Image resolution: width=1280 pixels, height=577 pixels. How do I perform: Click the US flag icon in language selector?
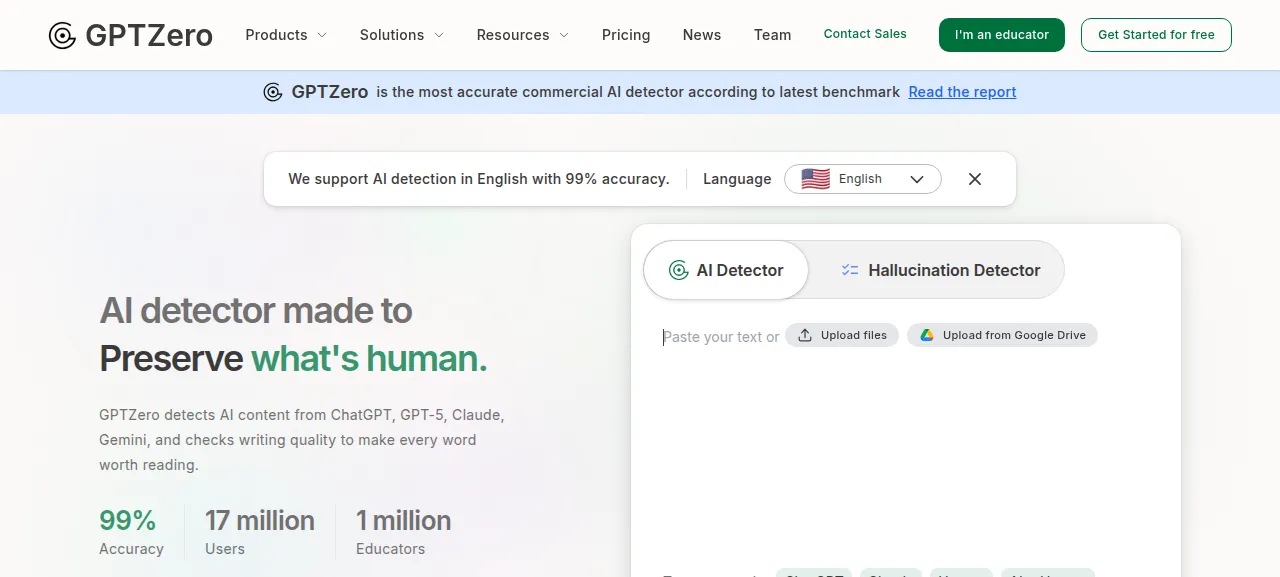pyautogui.click(x=815, y=179)
